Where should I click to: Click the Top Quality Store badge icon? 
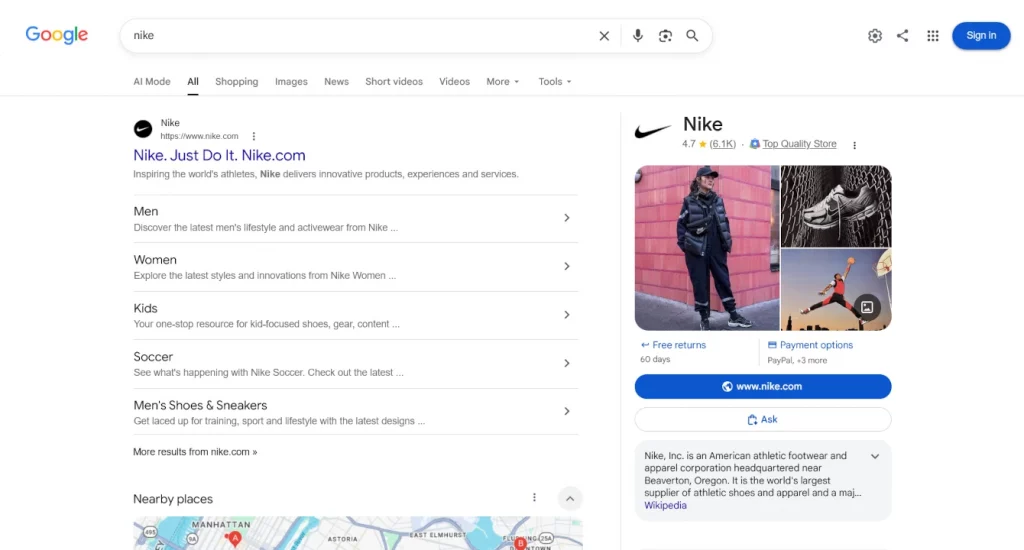point(754,144)
